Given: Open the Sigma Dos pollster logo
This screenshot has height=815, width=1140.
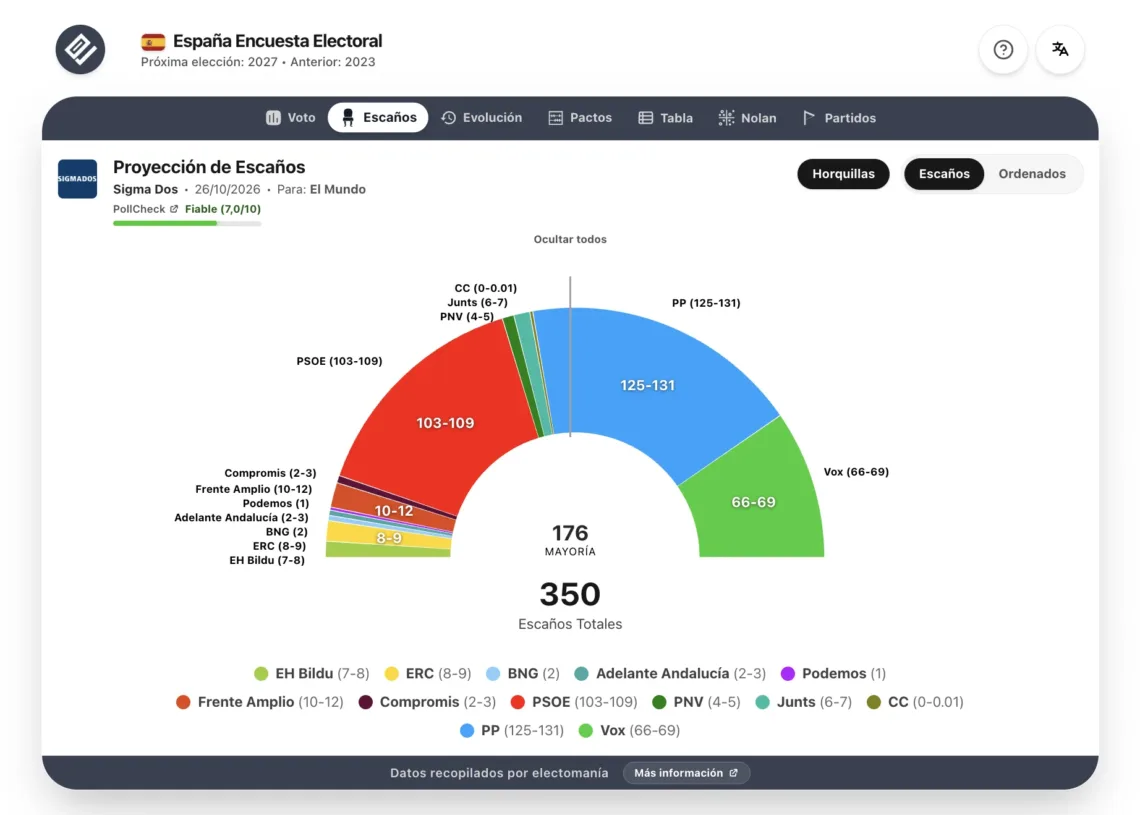Looking at the screenshot, I should point(77,179).
